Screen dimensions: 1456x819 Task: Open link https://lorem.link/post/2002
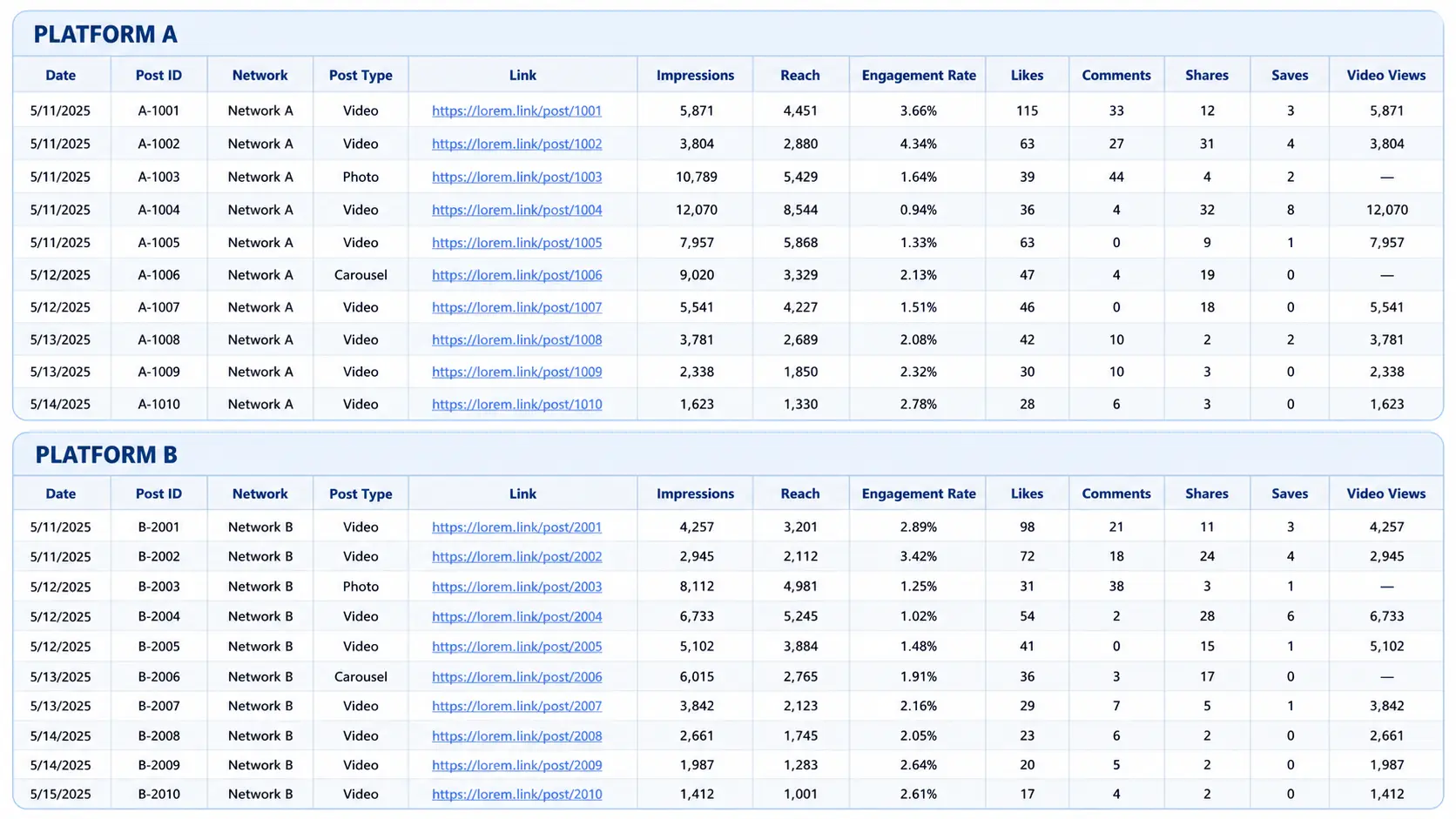[x=516, y=557]
